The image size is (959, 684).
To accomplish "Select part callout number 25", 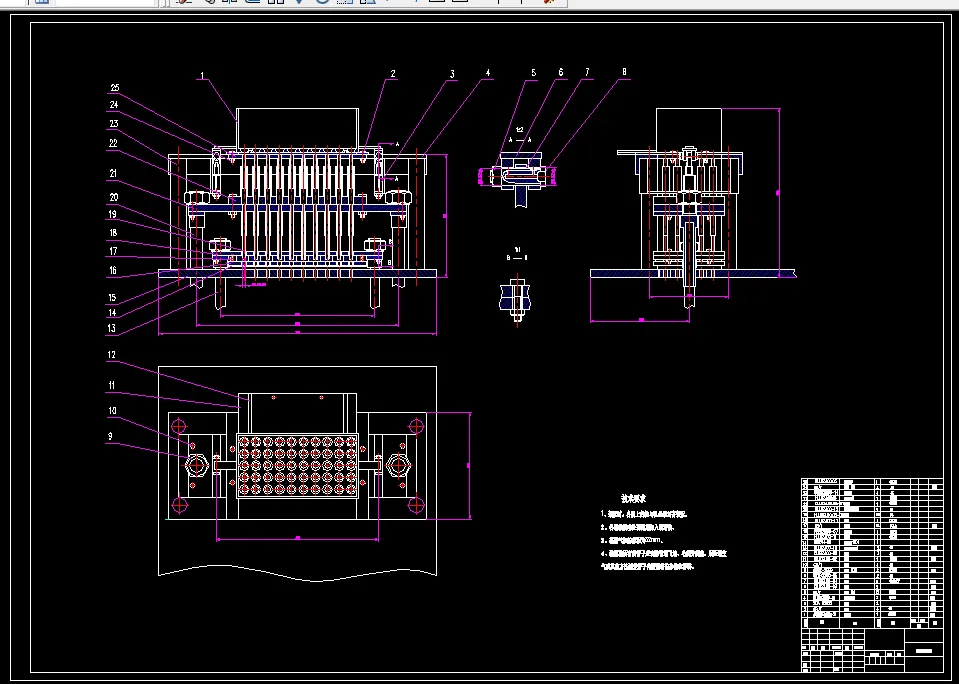I will 114,88.
